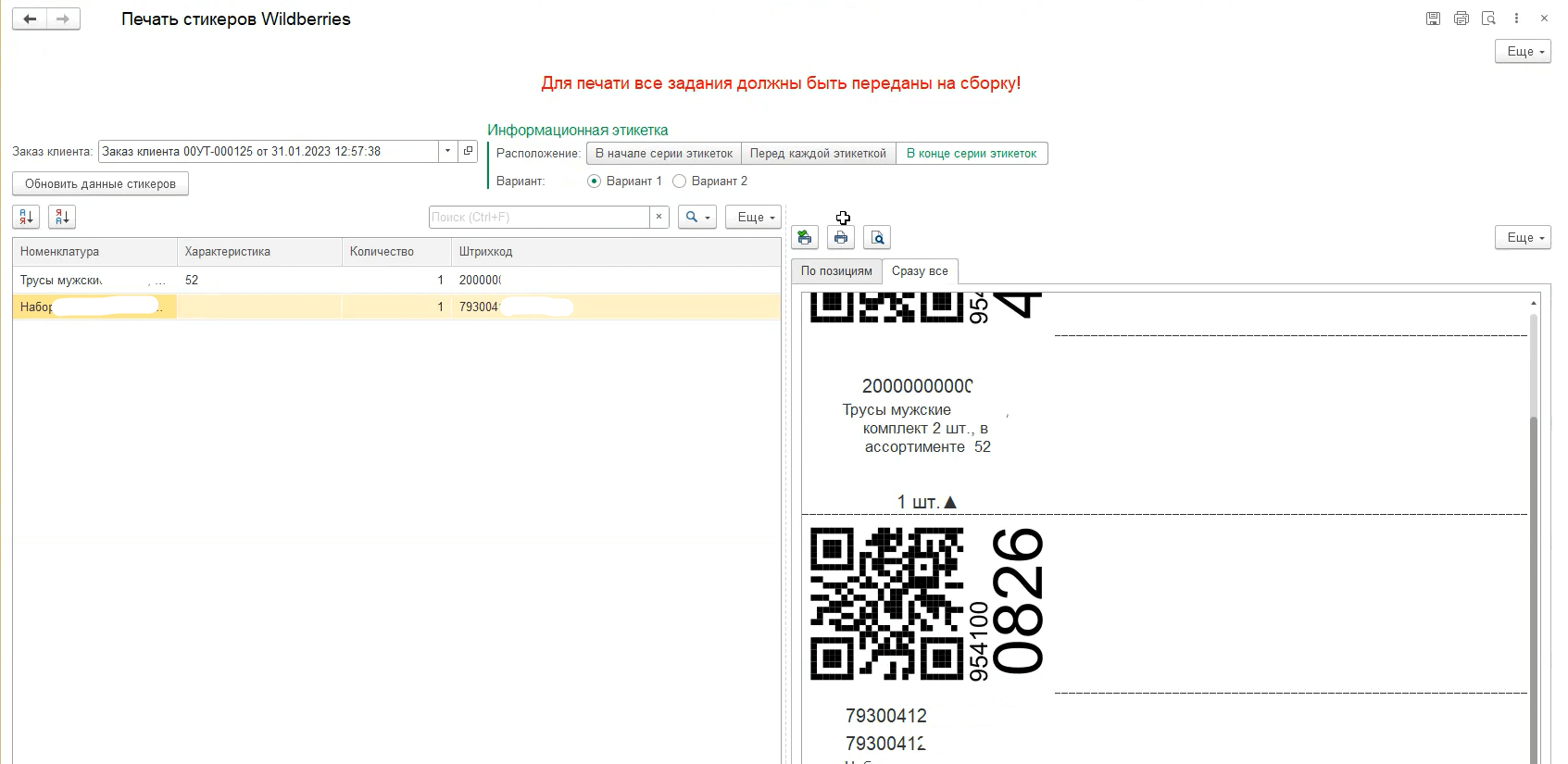Choose placement В начале серии этикеток
This screenshot has height=764, width=1568.
point(663,154)
